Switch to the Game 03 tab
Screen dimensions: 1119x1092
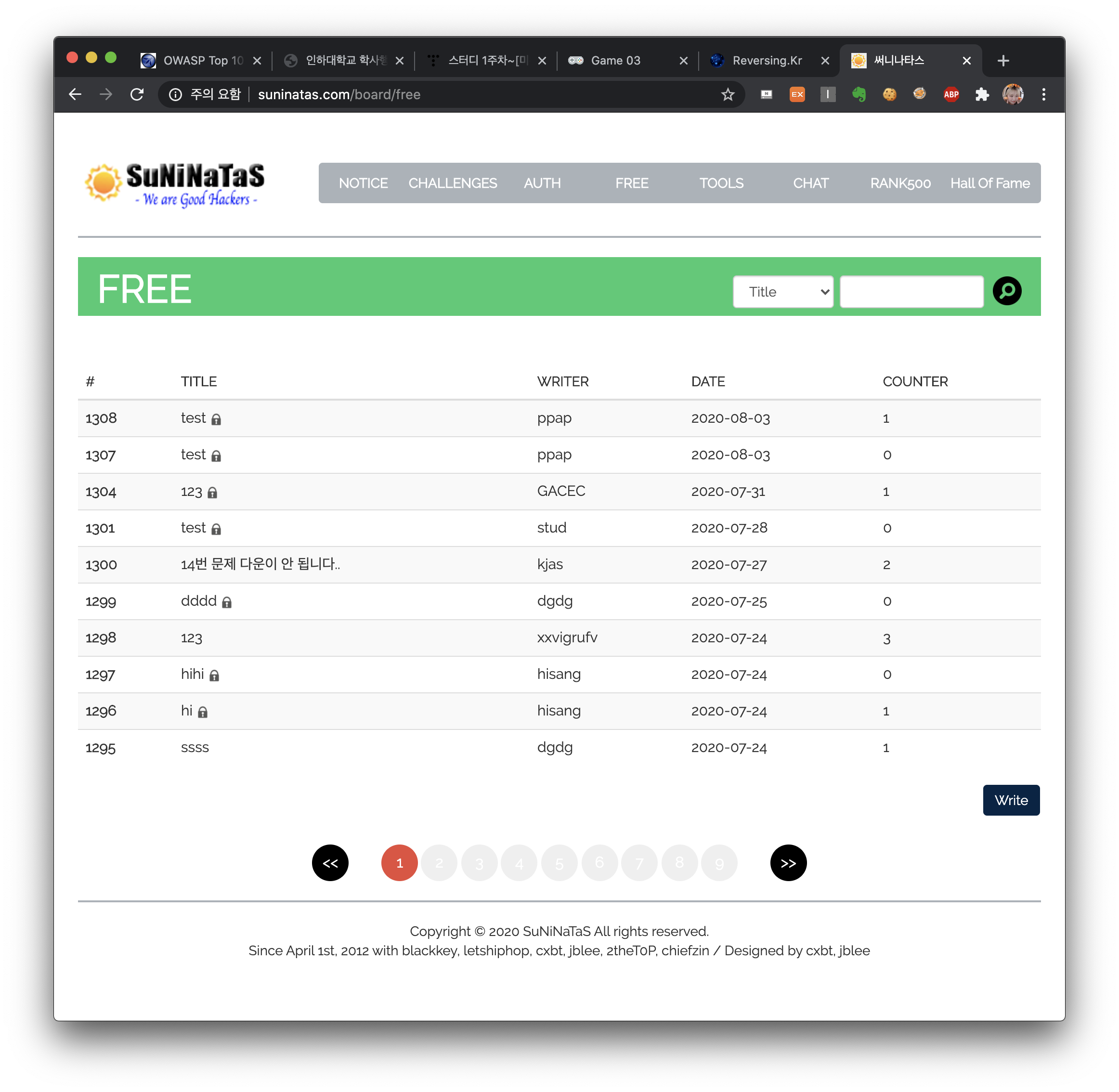tap(615, 60)
